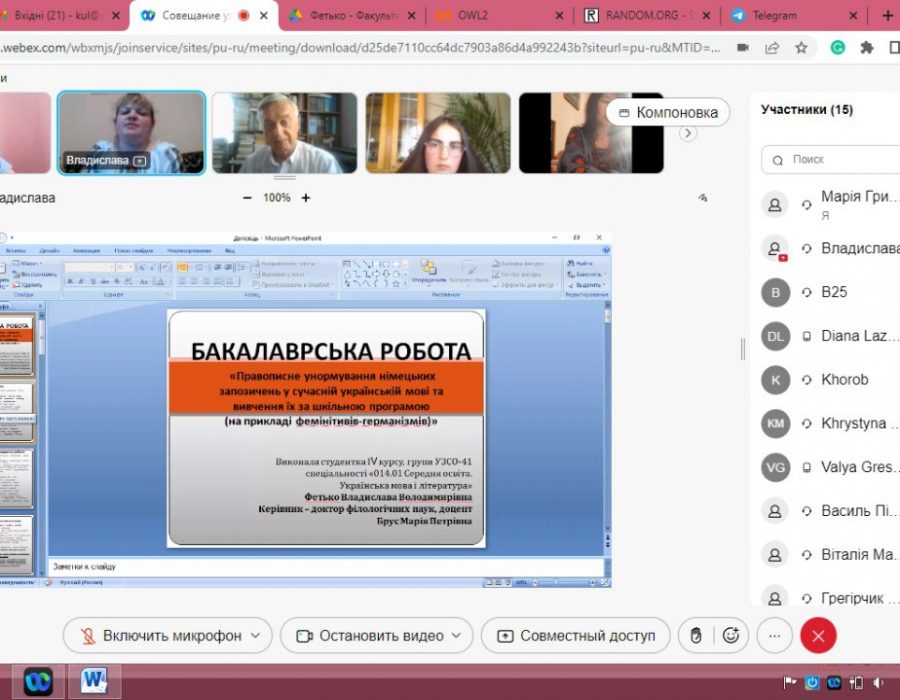Image resolution: width=900 pixels, height=700 pixels.
Task: Click the share page icon in address bar
Action: coord(772,47)
